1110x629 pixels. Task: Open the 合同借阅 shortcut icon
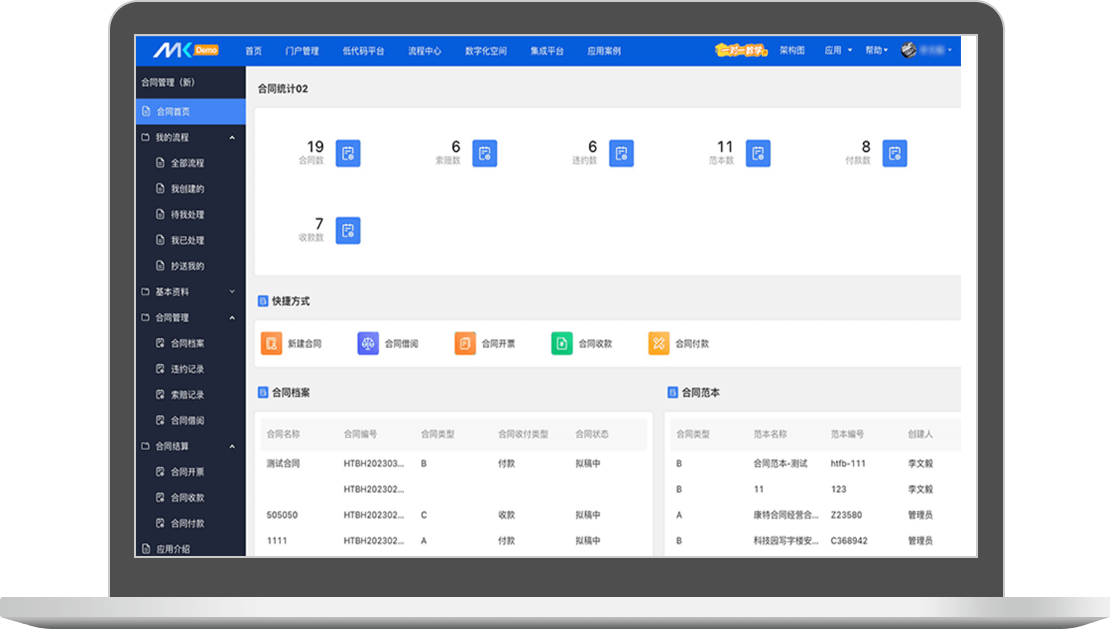pos(368,343)
